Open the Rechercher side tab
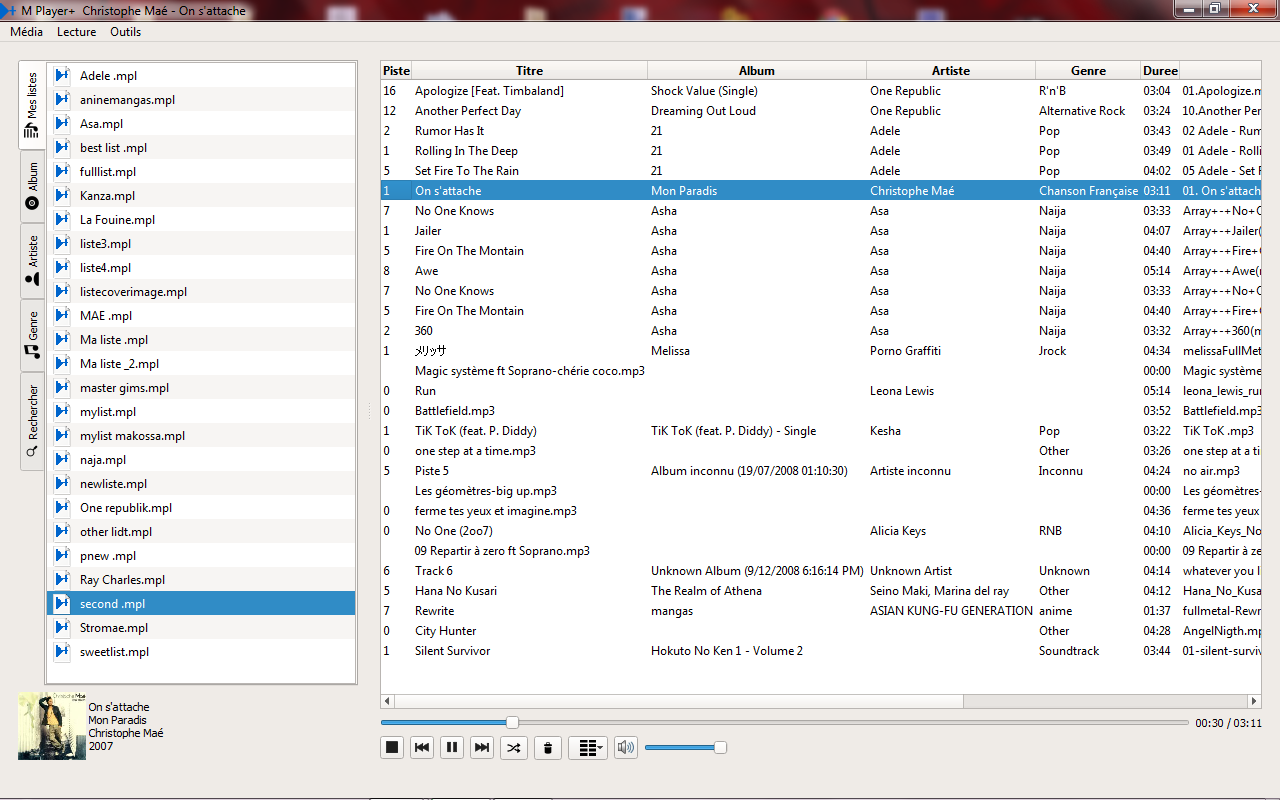Image resolution: width=1280 pixels, height=800 pixels. click(32, 420)
